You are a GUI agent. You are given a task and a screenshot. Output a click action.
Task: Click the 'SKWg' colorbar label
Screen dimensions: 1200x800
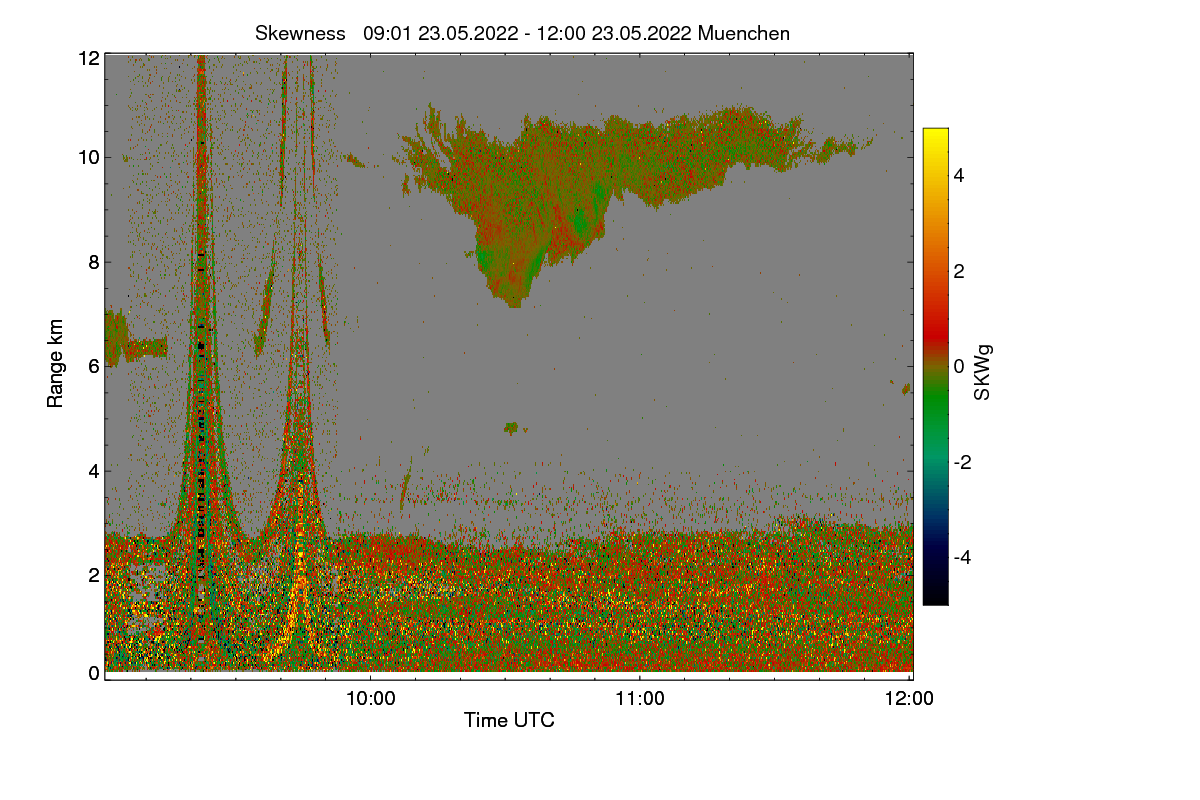pyautogui.click(x=983, y=372)
